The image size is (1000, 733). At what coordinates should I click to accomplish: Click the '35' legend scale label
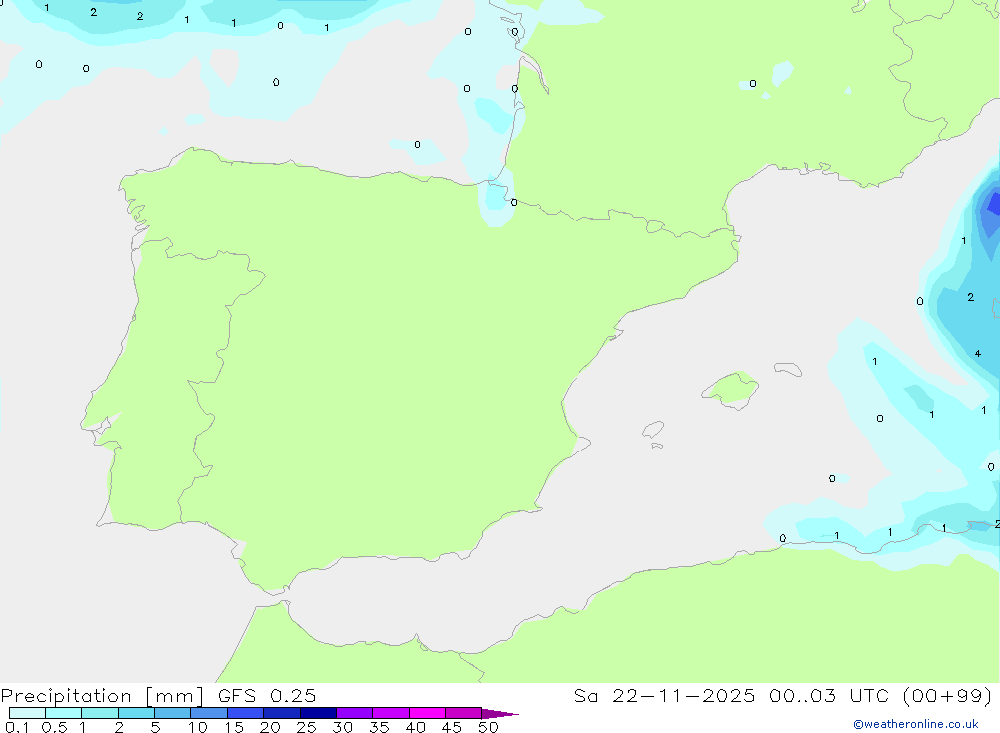point(379,727)
